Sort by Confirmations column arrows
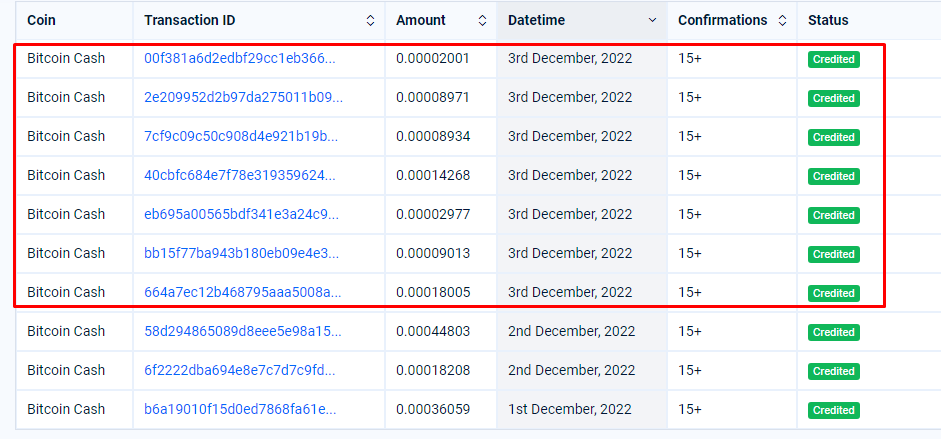 tap(782, 20)
